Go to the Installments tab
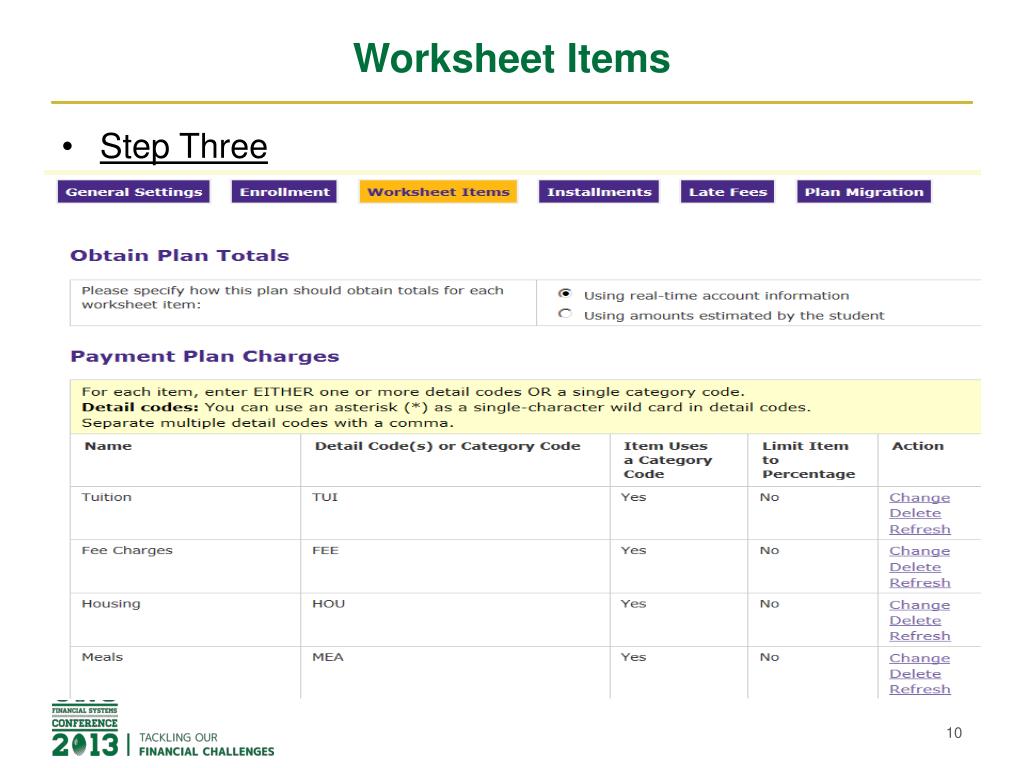This screenshot has height=768, width=1024. pyautogui.click(x=599, y=191)
